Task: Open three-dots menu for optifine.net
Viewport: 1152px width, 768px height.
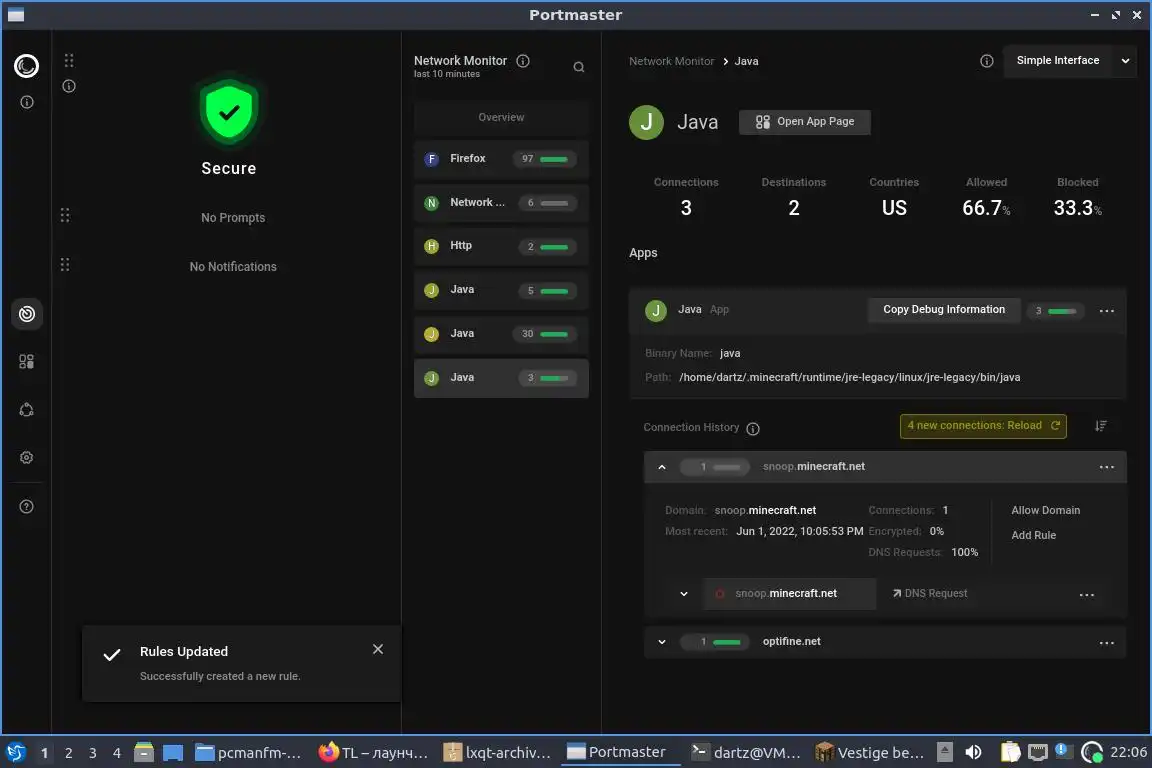Action: click(x=1106, y=643)
